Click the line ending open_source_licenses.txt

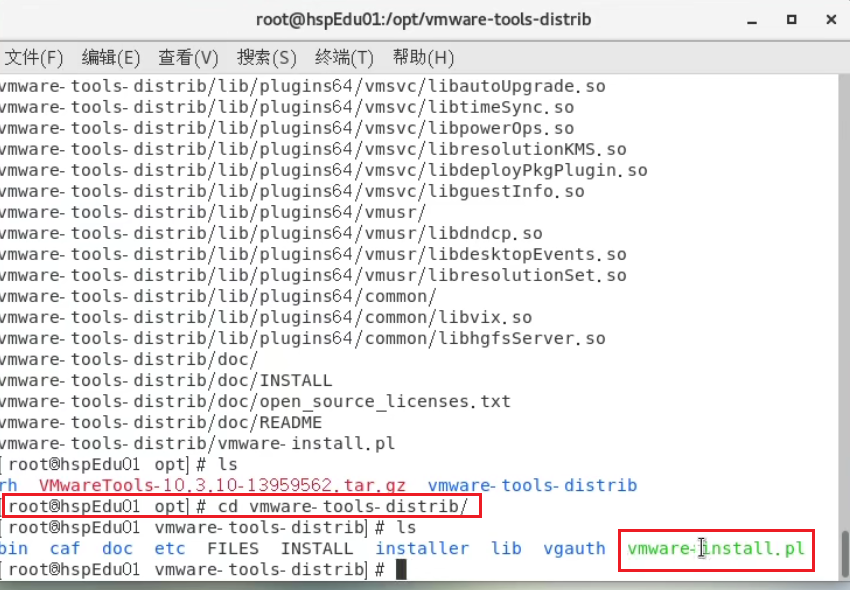point(255,401)
